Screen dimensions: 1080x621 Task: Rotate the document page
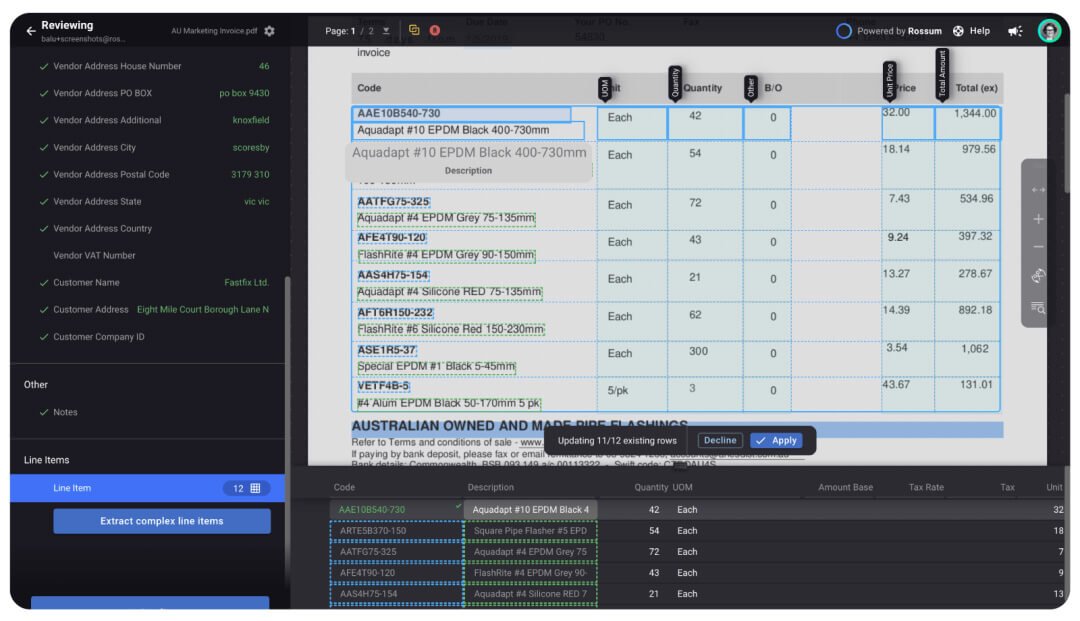(1037, 276)
